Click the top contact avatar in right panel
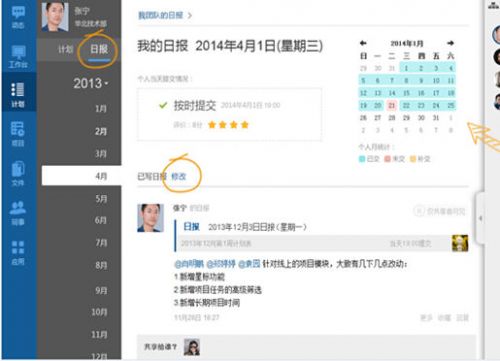This screenshot has width=500, height=361. coord(496,34)
